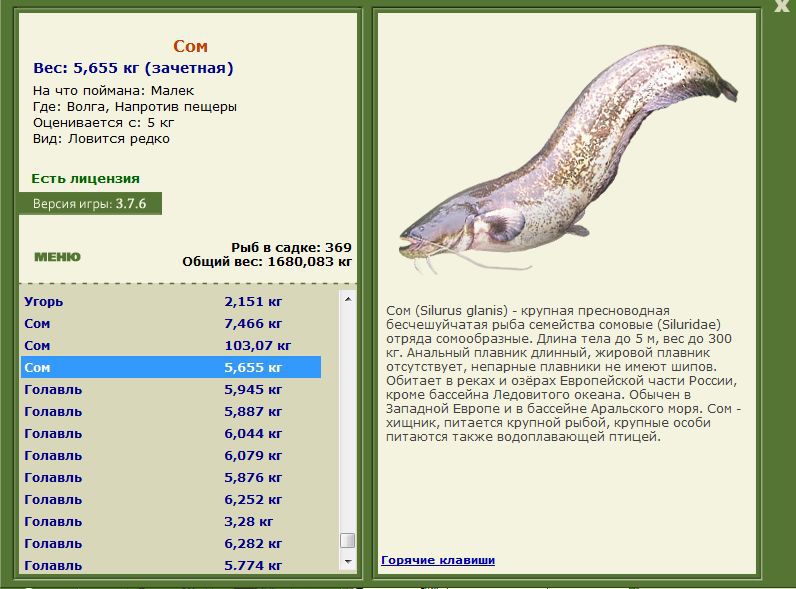Click the fish list scrollbar thumb
796x589 pixels.
click(x=348, y=540)
